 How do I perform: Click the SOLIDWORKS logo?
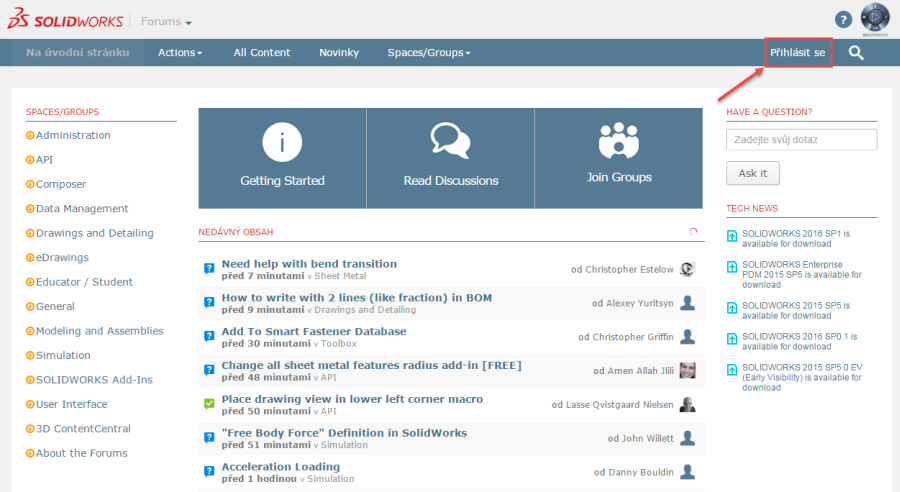[65, 19]
